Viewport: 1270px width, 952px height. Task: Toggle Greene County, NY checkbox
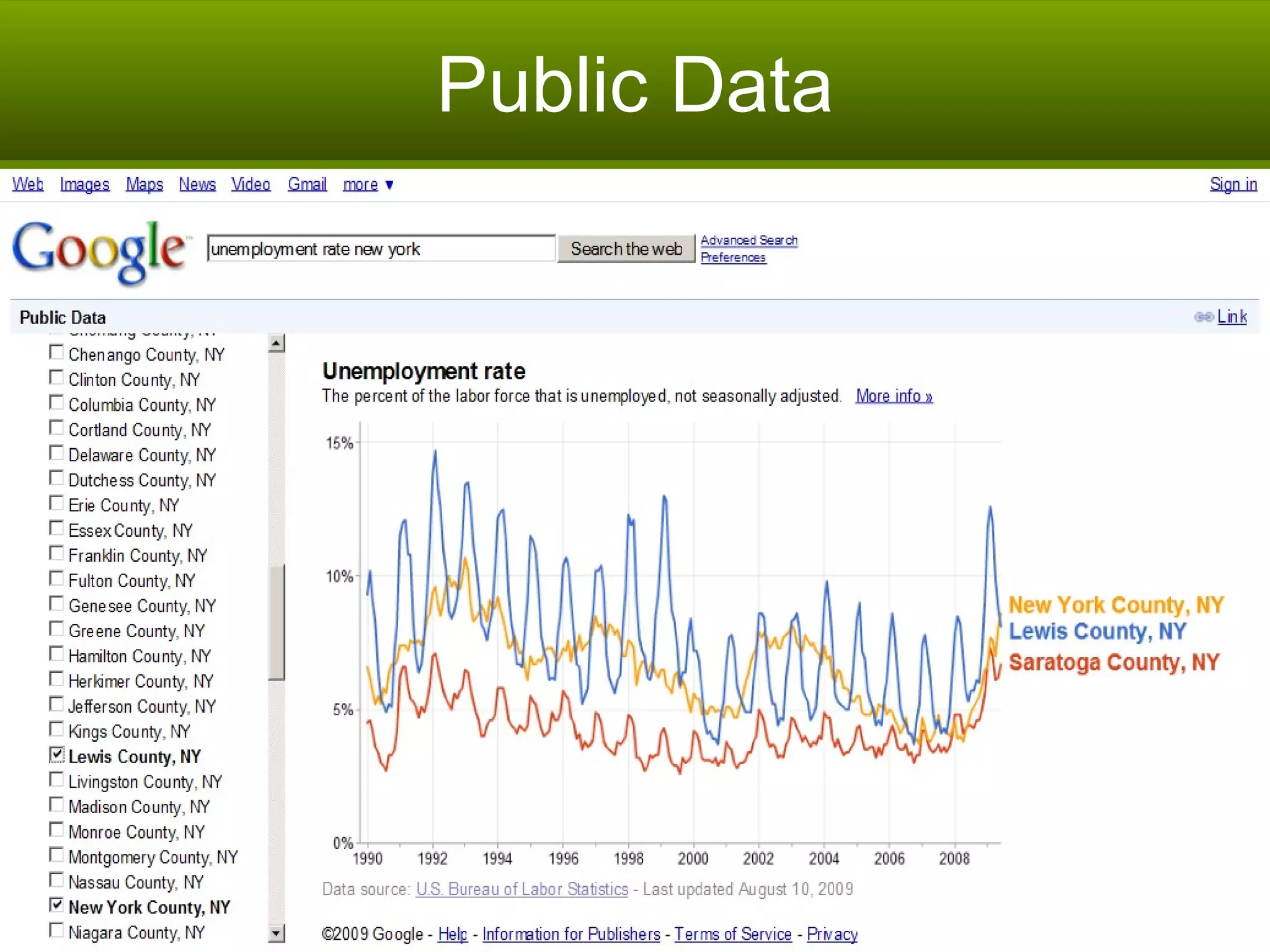coord(56,628)
